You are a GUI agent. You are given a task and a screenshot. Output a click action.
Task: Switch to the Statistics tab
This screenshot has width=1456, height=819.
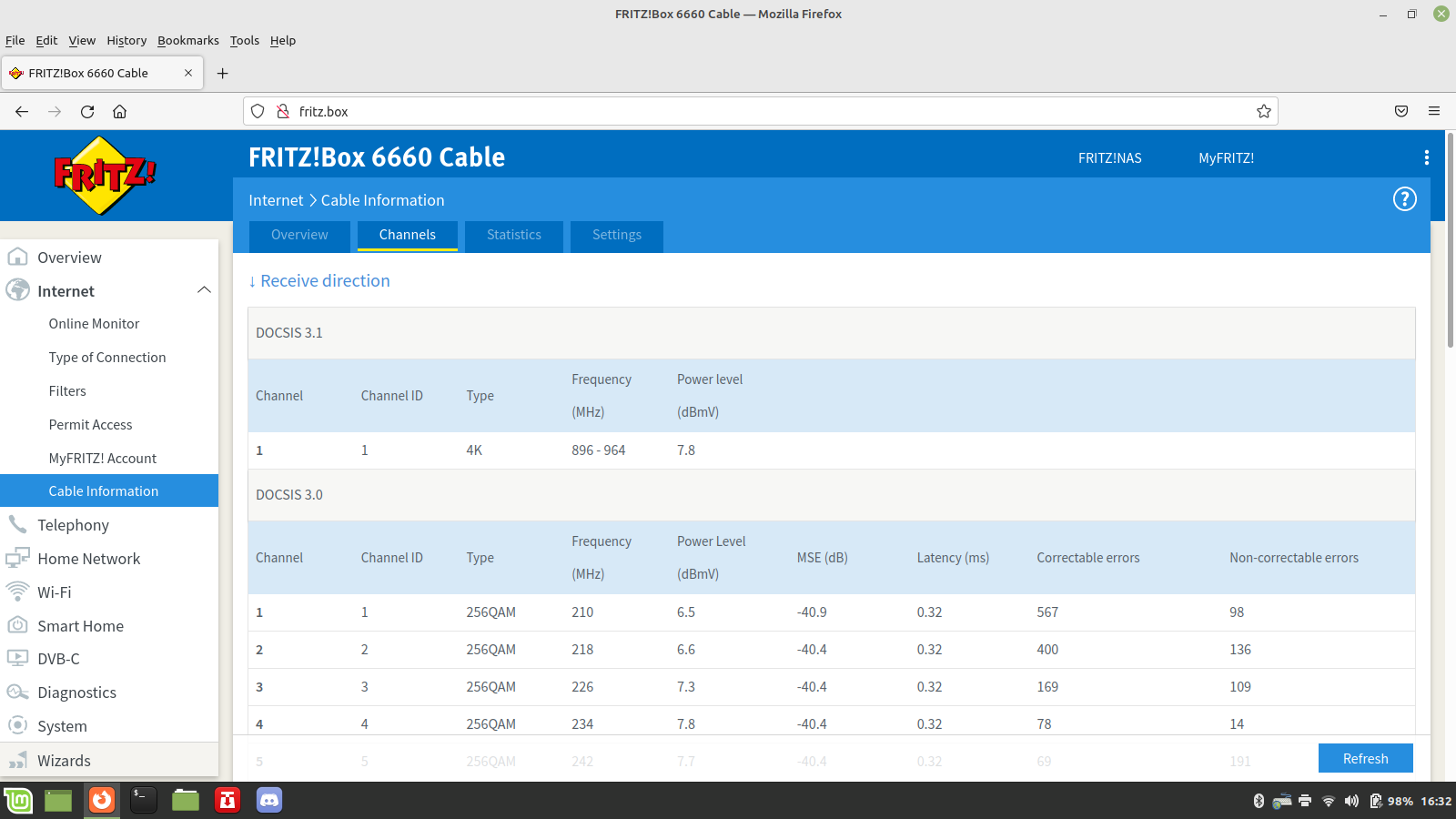tap(513, 235)
